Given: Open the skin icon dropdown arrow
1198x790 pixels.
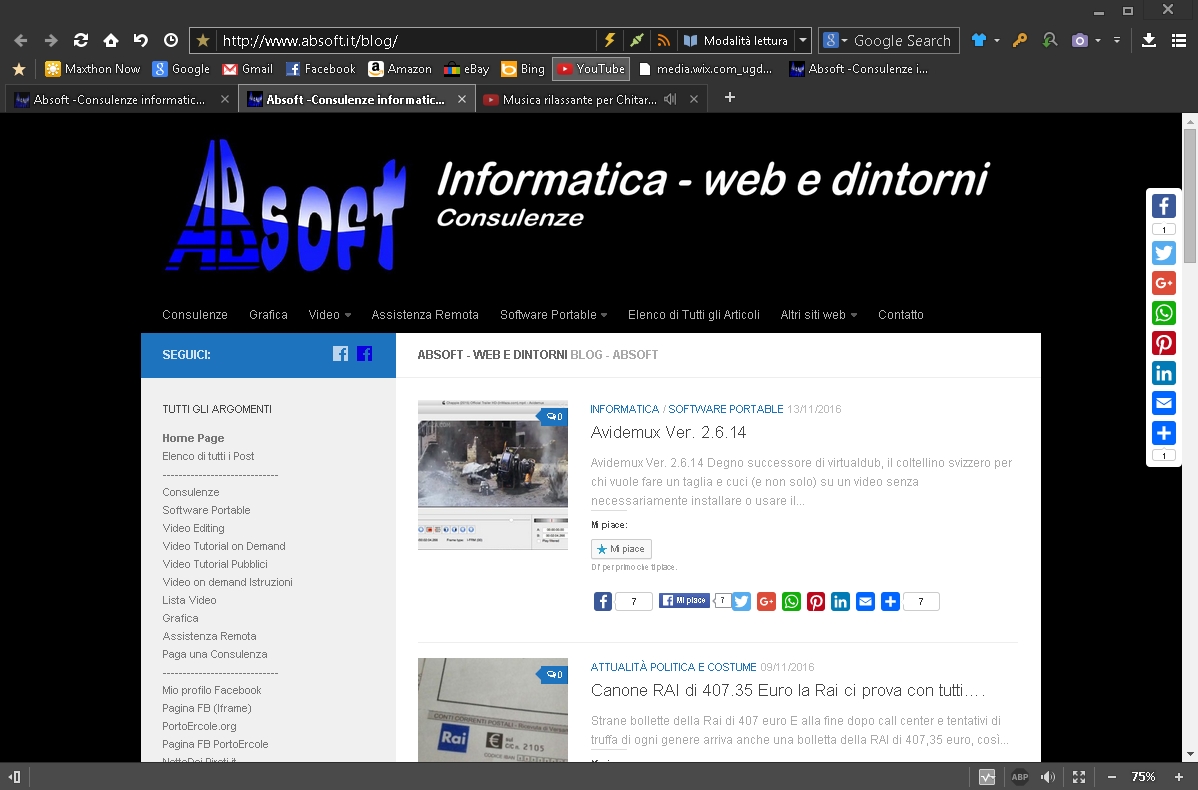Looking at the screenshot, I should click(996, 40).
